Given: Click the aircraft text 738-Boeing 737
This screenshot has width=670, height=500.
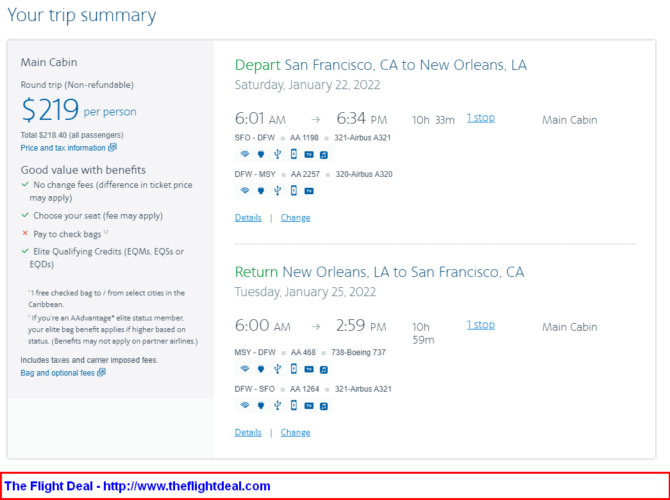Looking at the screenshot, I should 358,353.
